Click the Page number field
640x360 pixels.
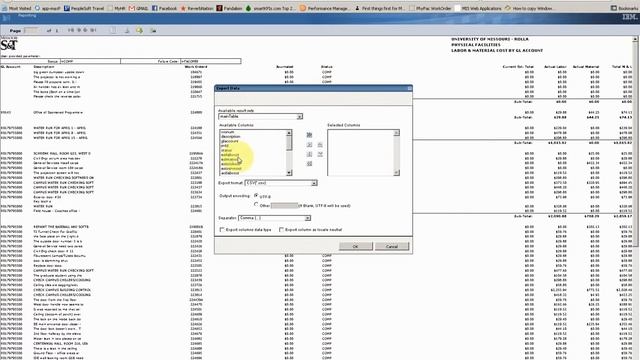coord(31,31)
